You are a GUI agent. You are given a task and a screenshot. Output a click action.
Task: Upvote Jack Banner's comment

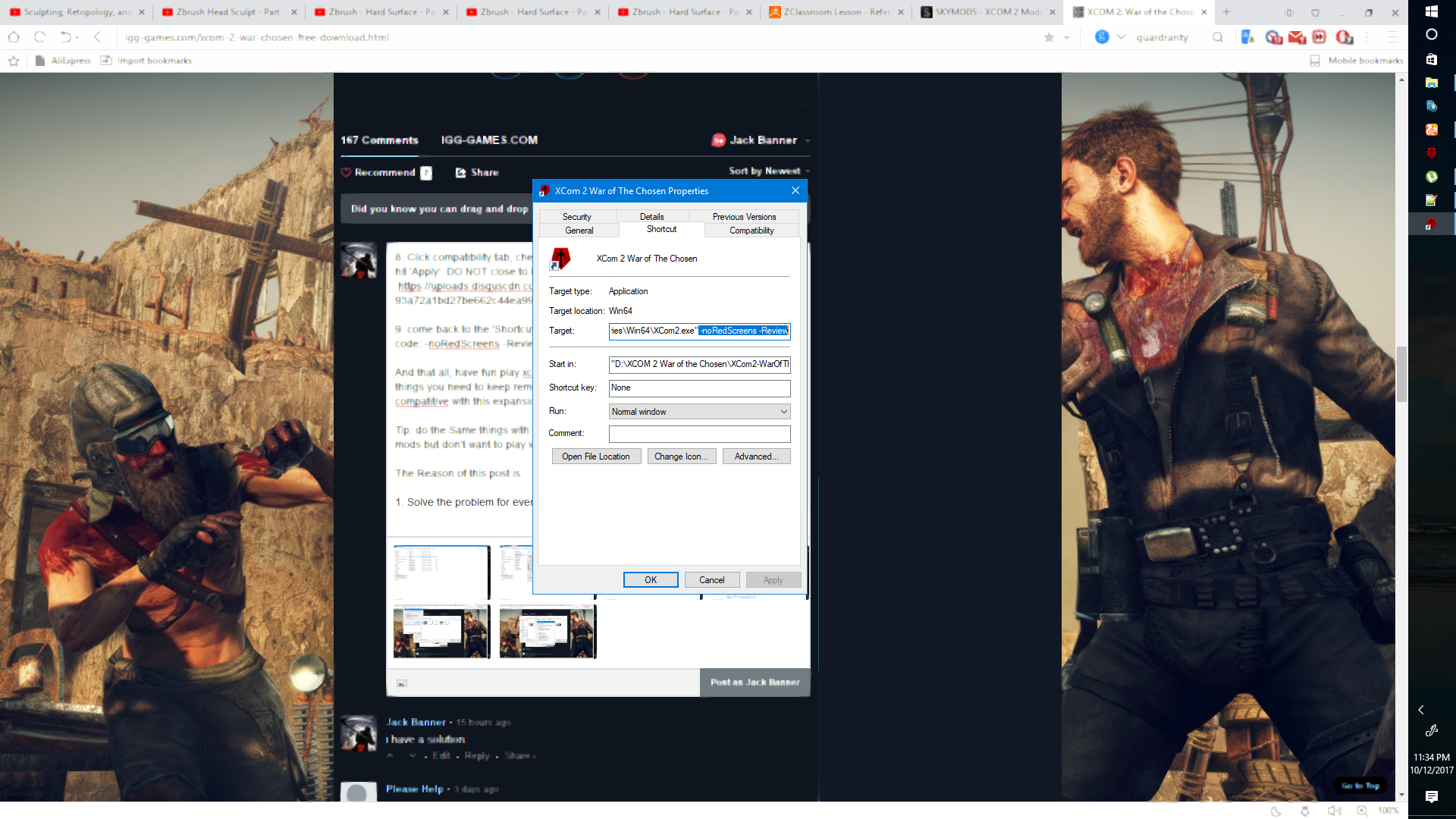coord(390,756)
